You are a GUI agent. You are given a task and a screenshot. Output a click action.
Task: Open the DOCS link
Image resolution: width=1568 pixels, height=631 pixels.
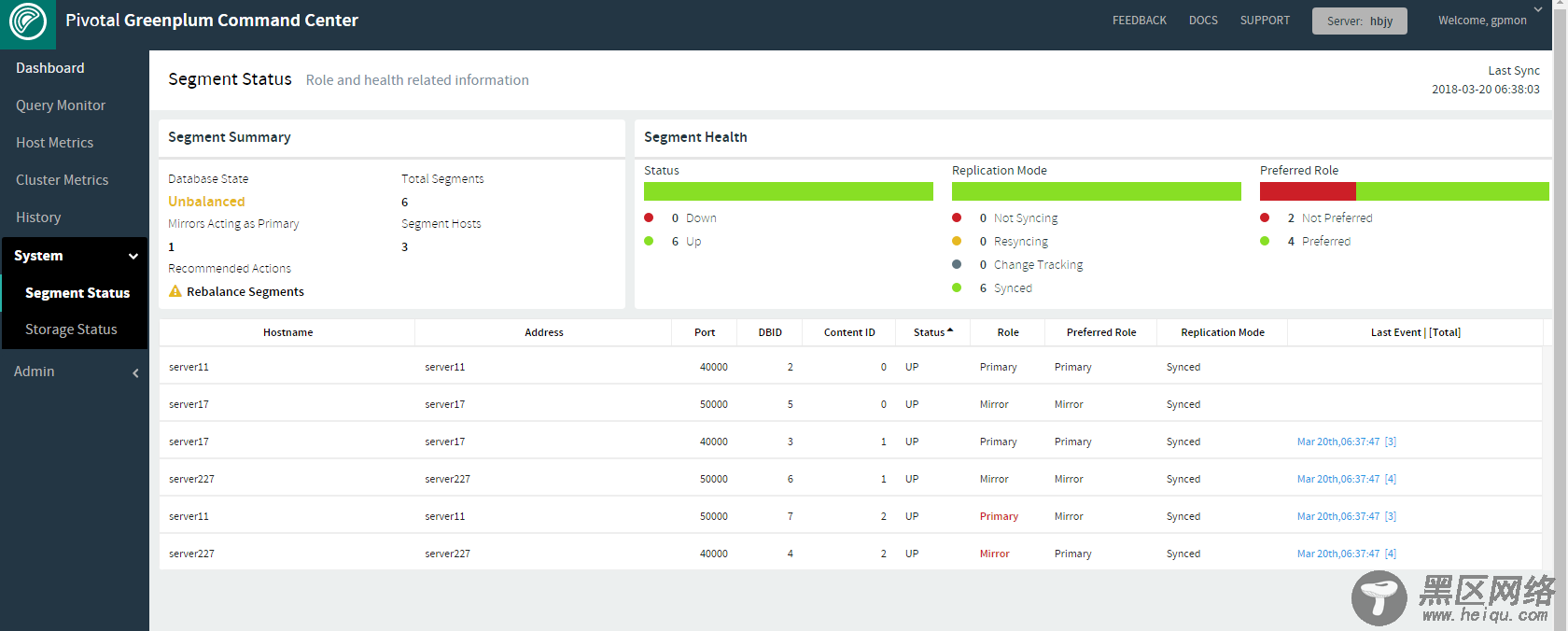coord(1203,21)
